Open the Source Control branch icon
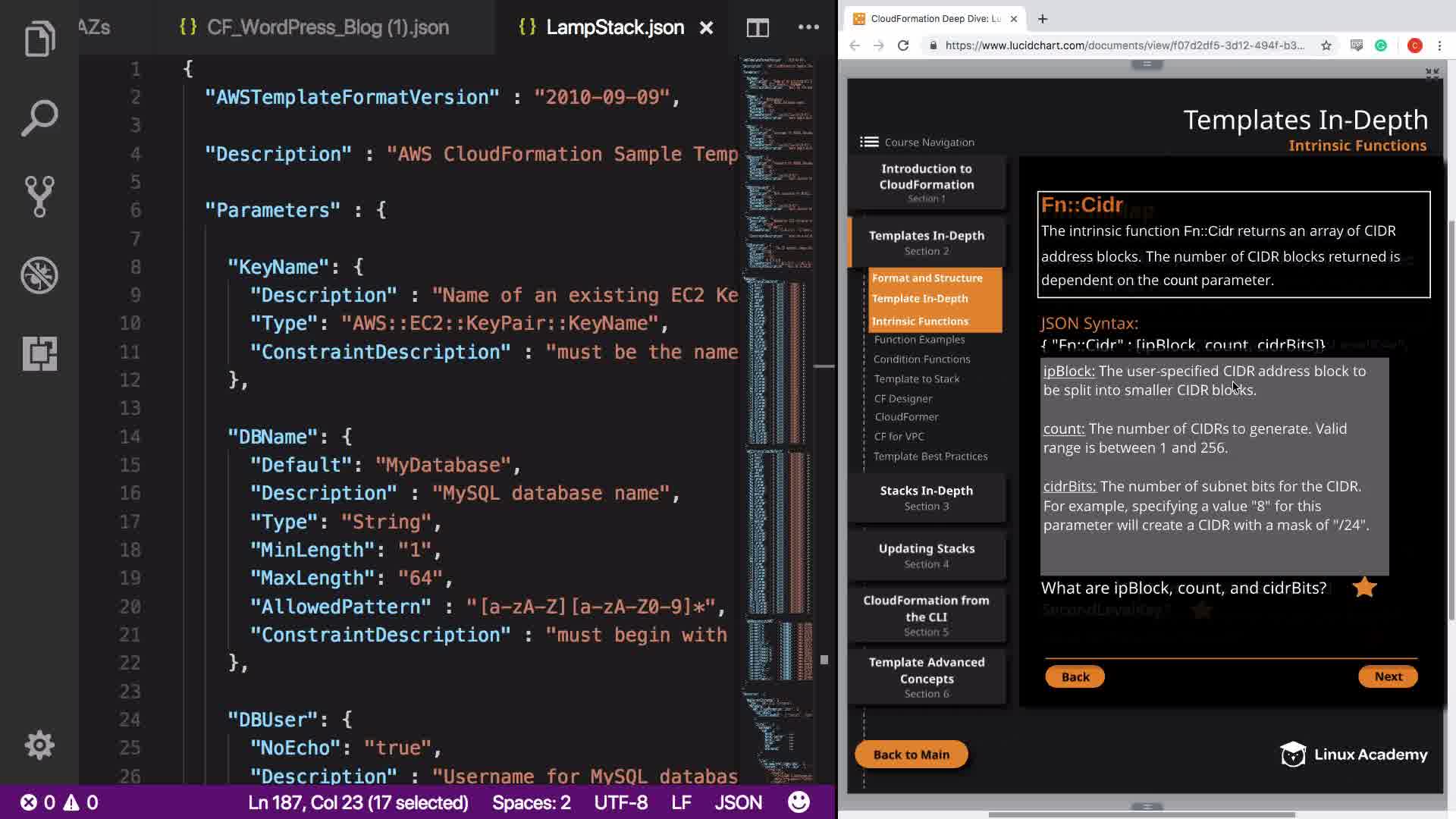The image size is (1456, 819). coord(39,196)
